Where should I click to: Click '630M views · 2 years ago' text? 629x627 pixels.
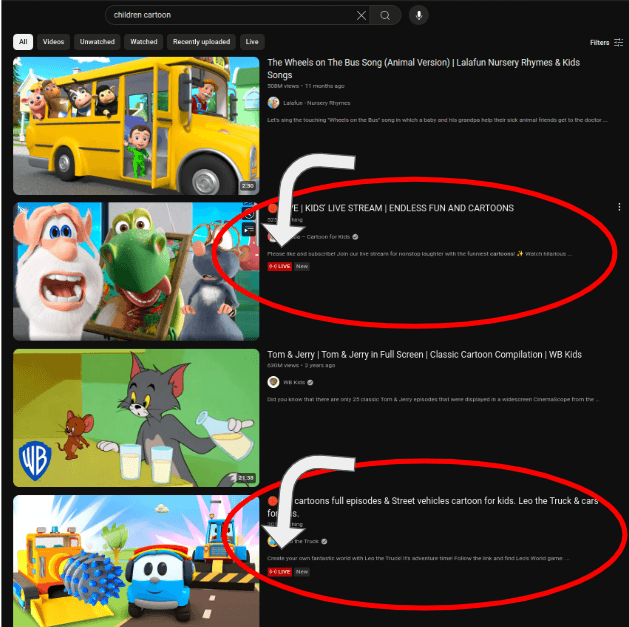click(x=301, y=365)
